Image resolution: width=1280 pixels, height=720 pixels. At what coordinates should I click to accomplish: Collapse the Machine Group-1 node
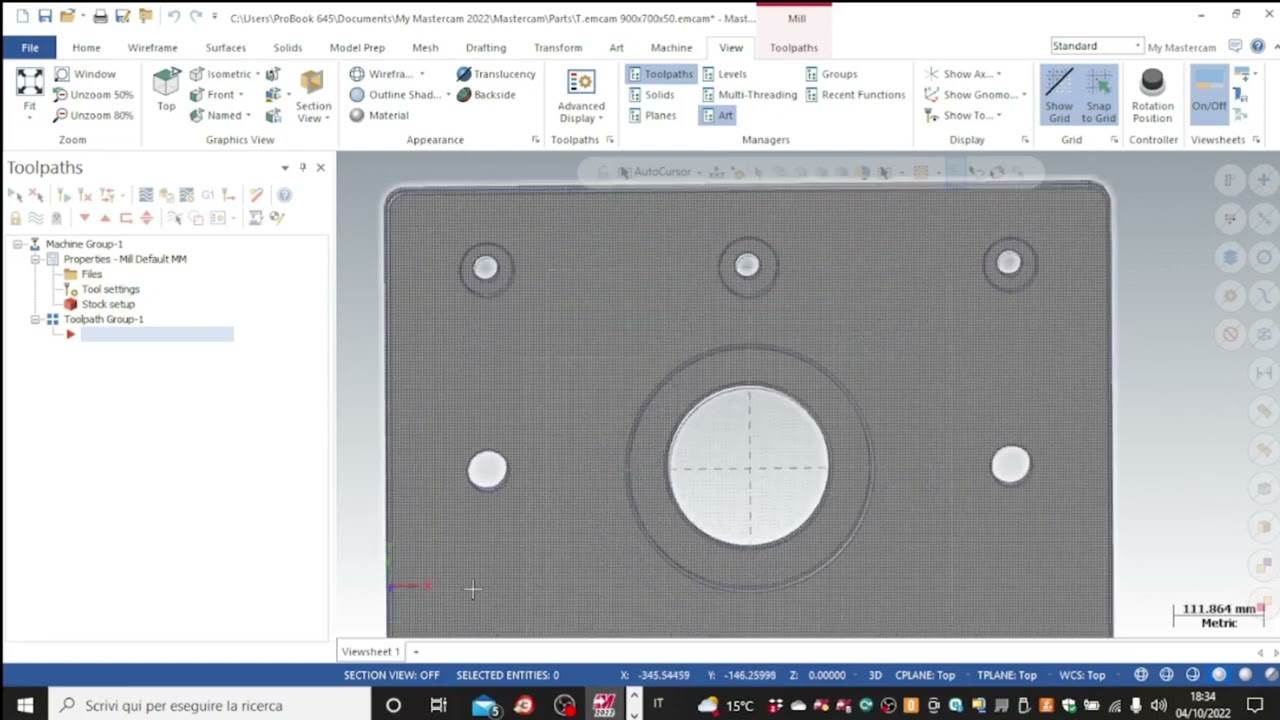pos(18,244)
